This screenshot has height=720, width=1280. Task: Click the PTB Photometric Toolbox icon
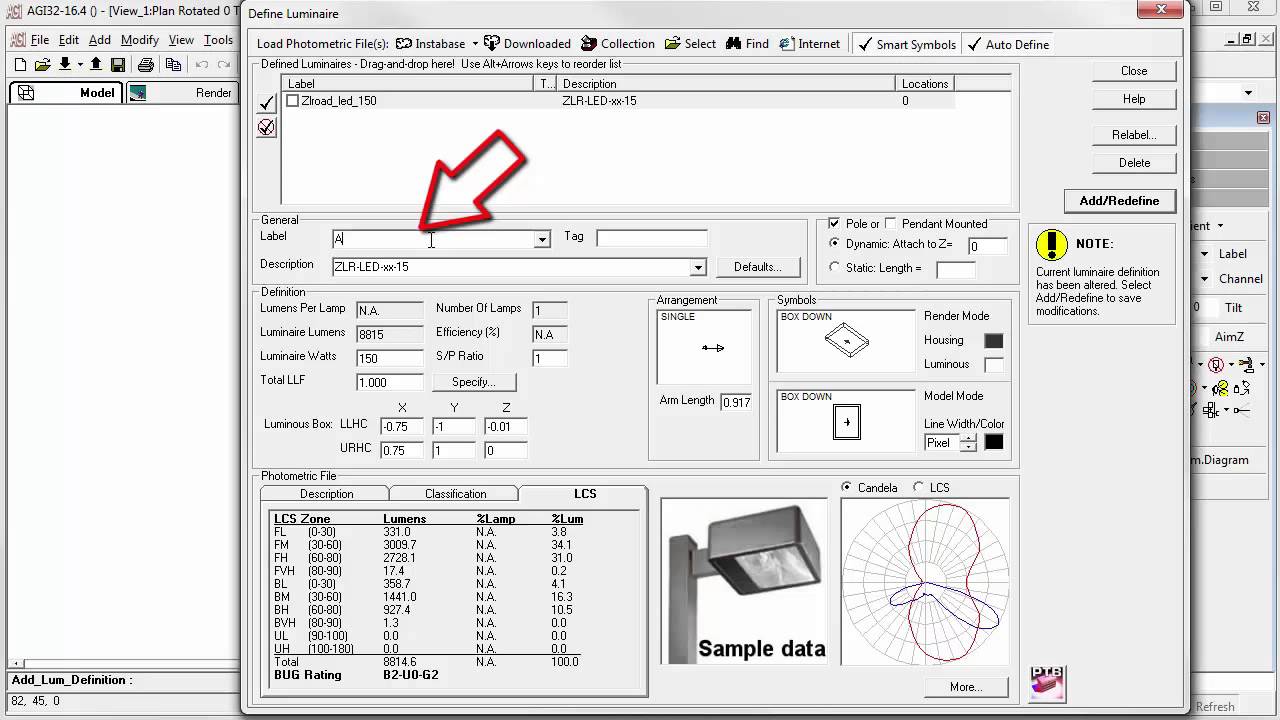[x=1047, y=684]
